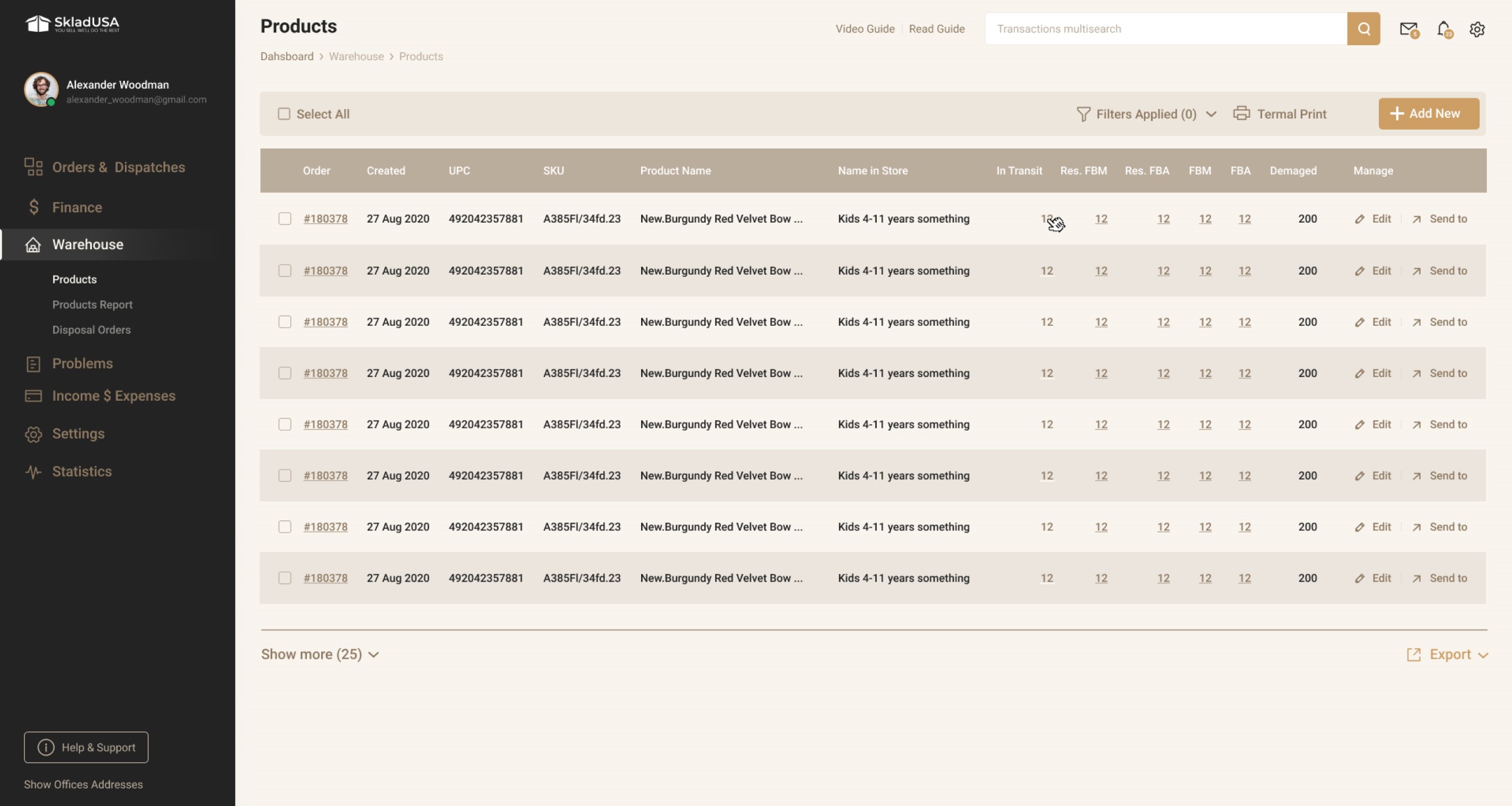Click the Termal Print printer icon
Screen dimensions: 1512x806
[1243, 113]
